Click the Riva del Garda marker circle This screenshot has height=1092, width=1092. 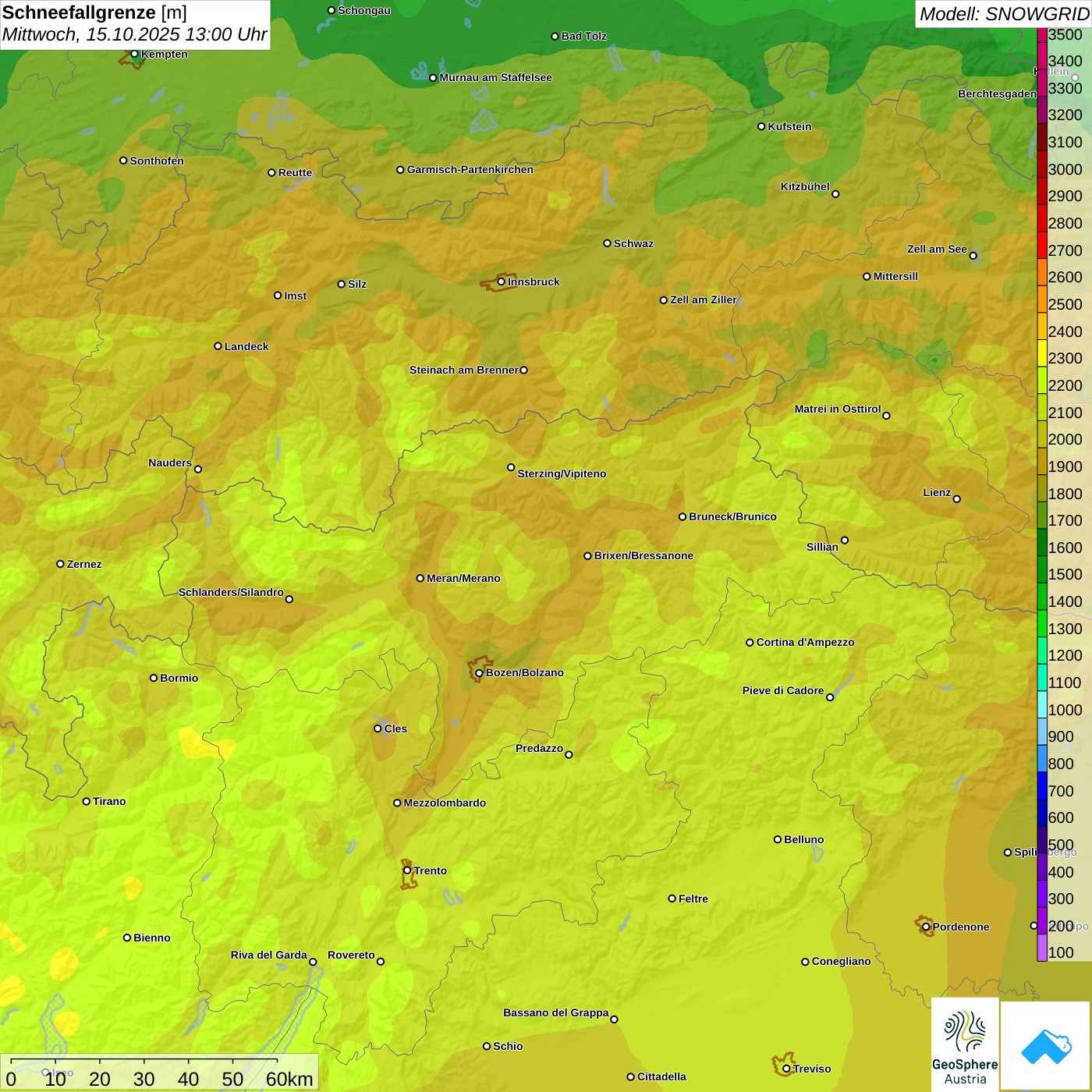click(313, 962)
